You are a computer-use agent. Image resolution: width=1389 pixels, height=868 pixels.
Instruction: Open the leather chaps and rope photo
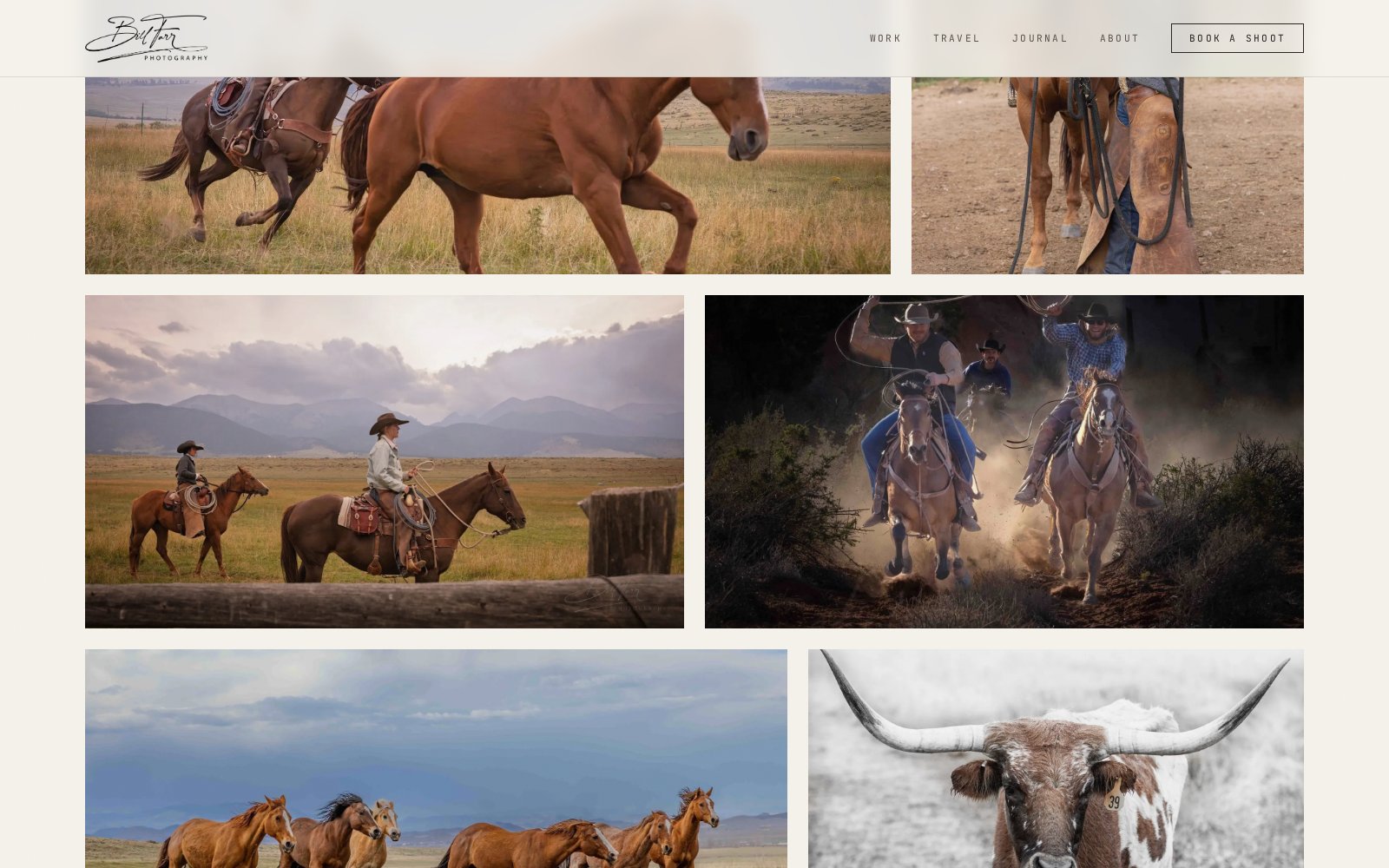pyautogui.click(x=1108, y=175)
